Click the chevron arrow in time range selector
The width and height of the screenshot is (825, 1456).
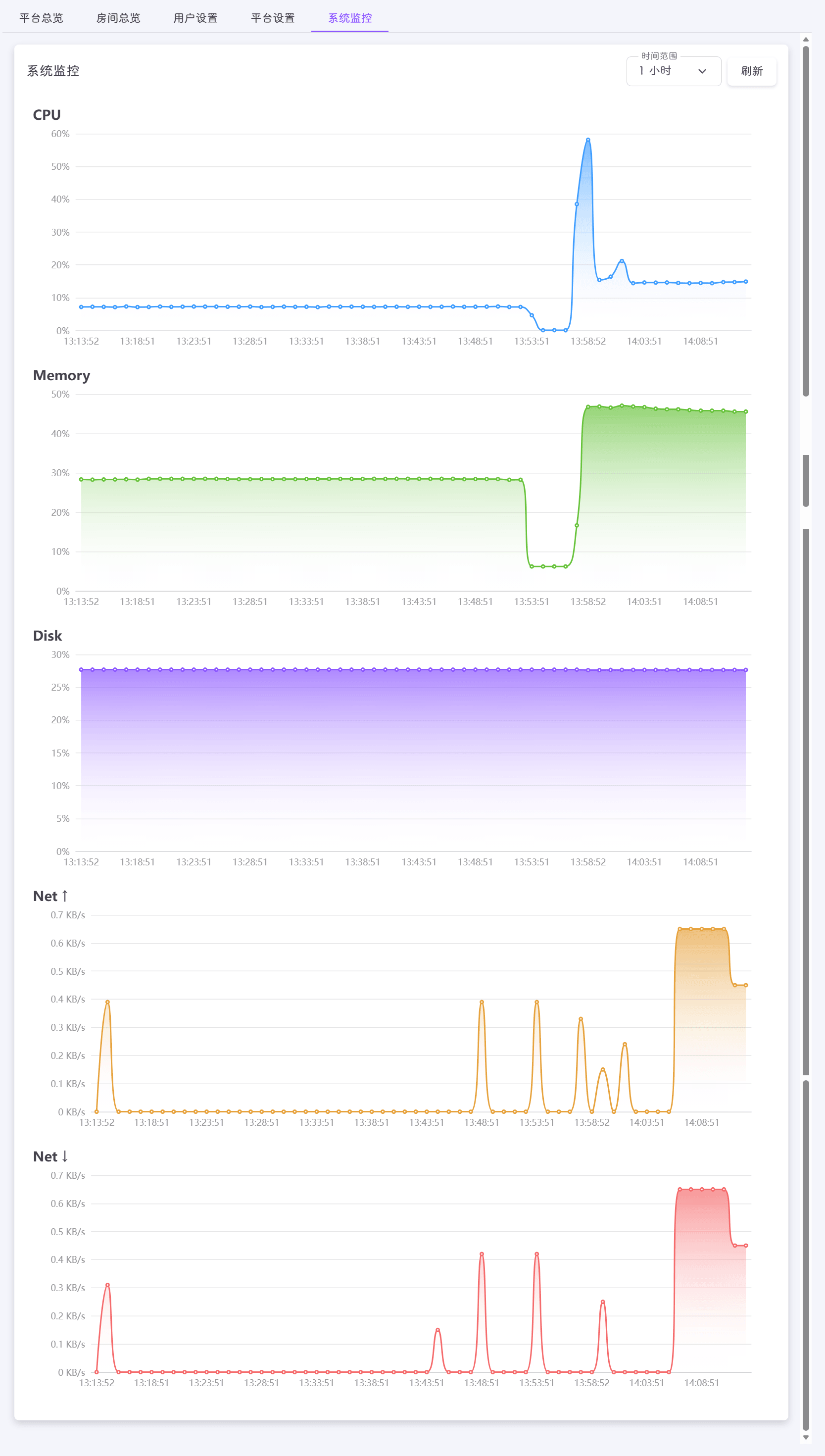click(702, 71)
